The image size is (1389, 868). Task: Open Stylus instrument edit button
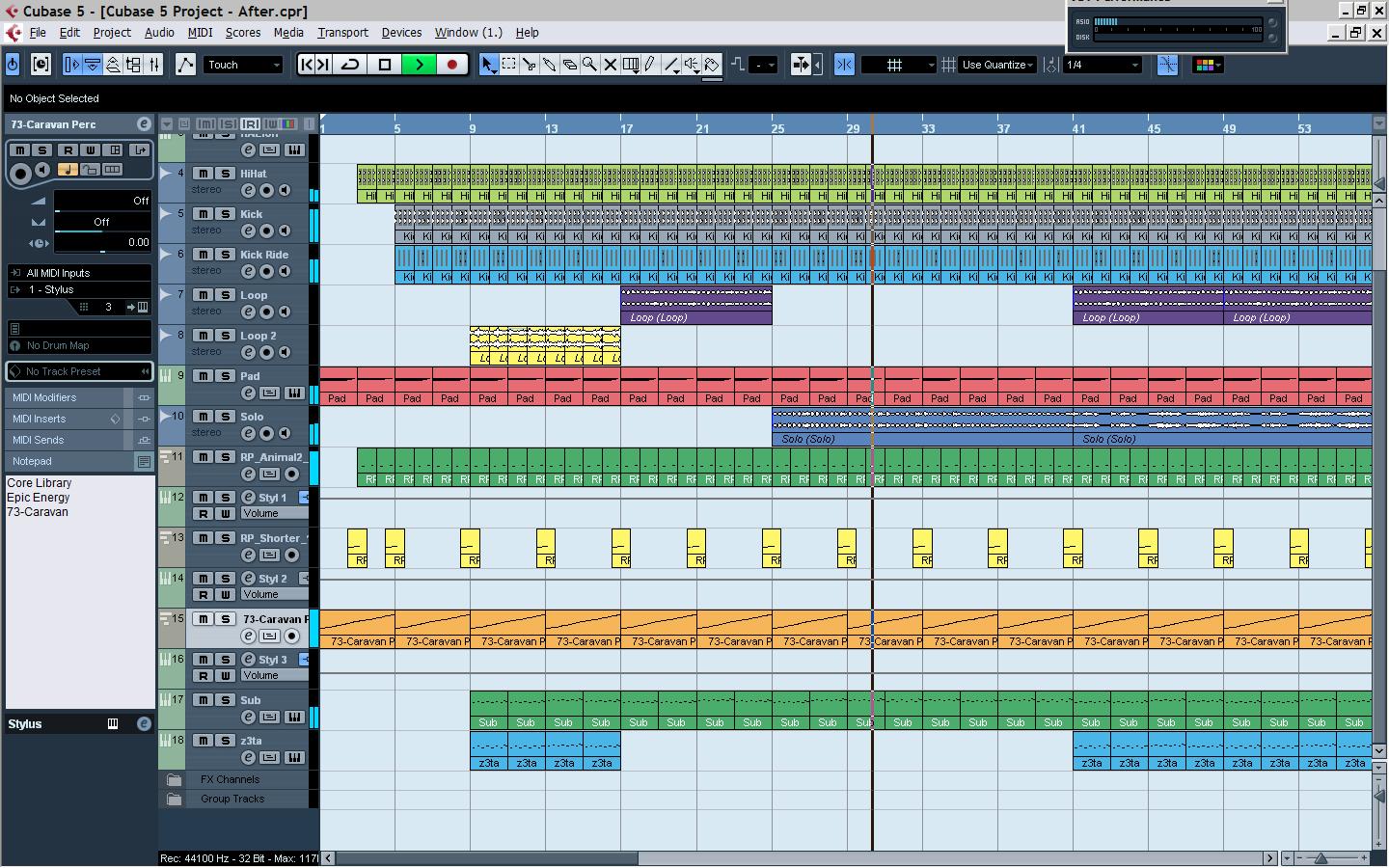click(144, 723)
